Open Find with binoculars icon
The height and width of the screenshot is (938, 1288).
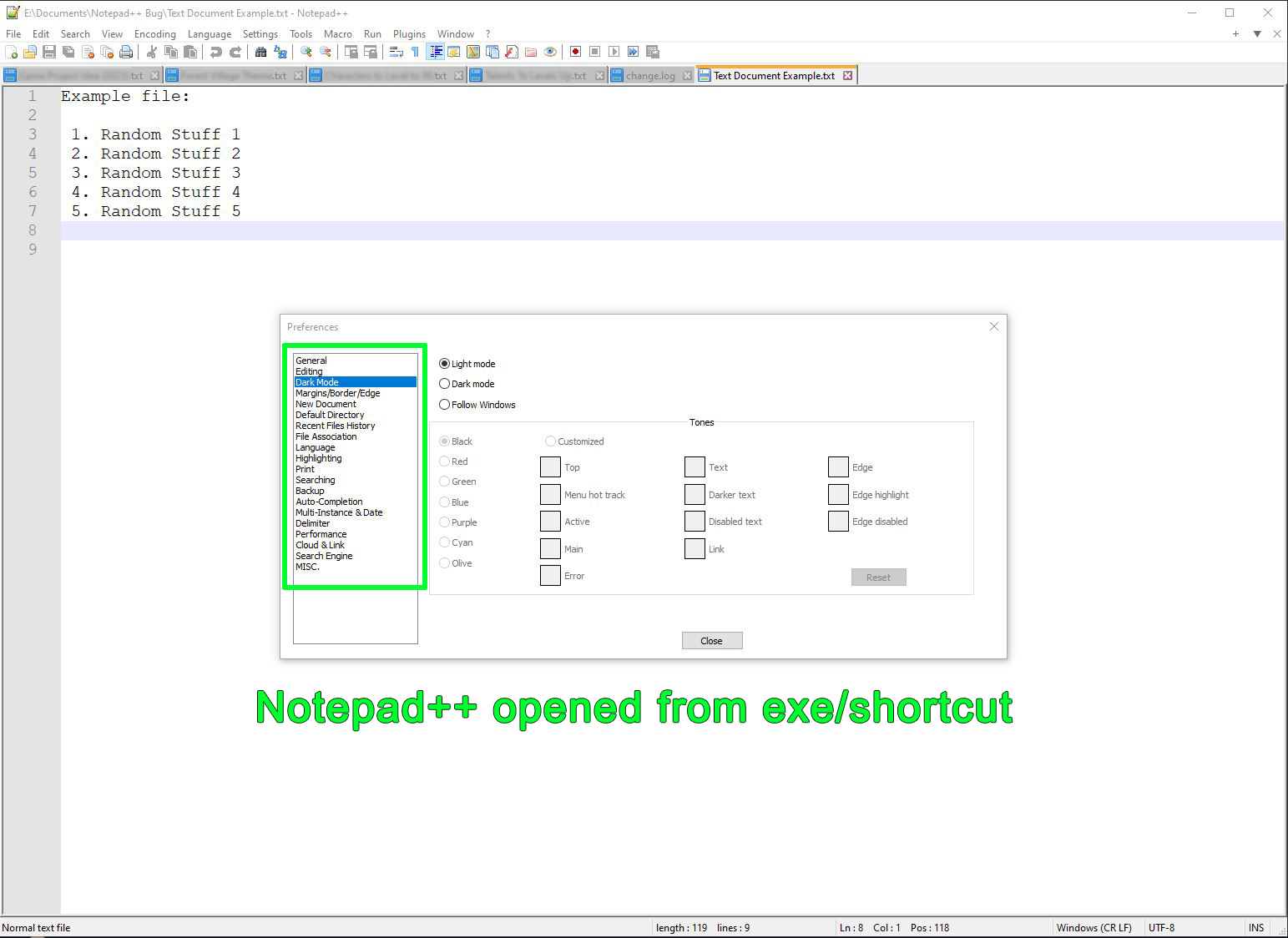coord(260,52)
